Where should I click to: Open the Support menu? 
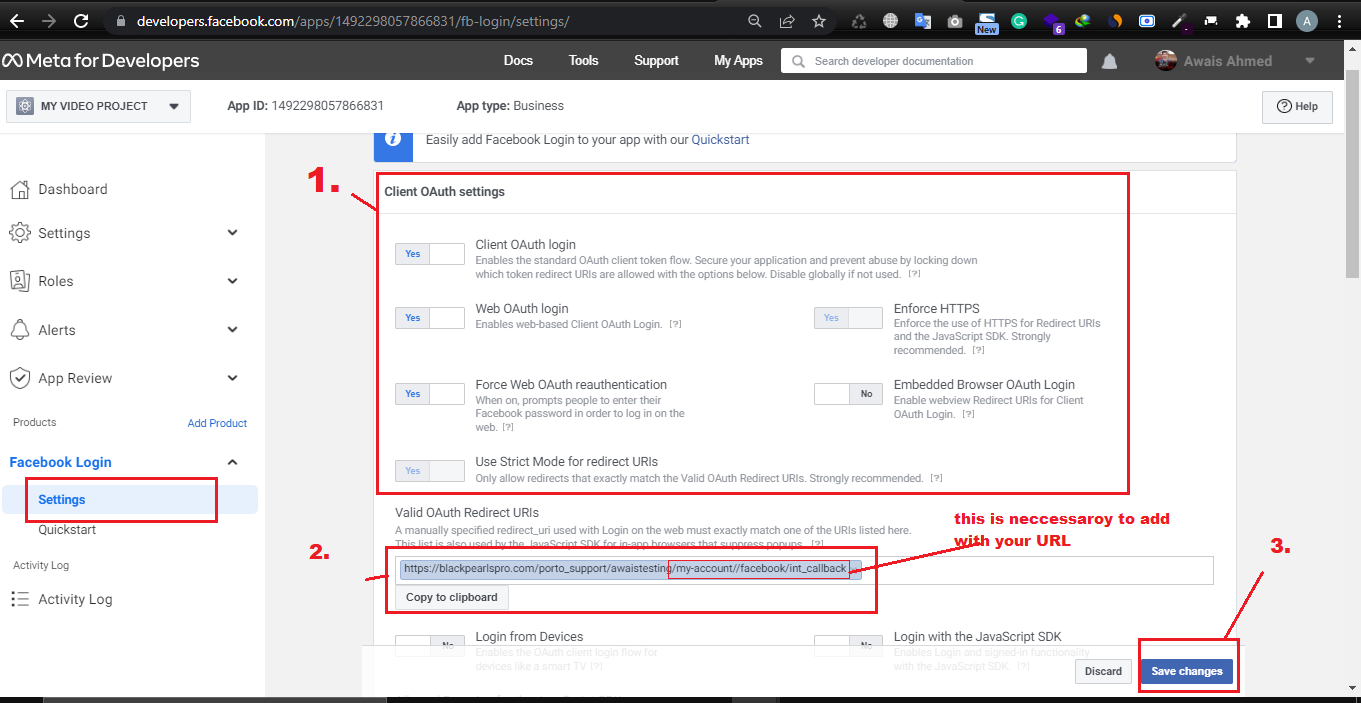coord(656,61)
